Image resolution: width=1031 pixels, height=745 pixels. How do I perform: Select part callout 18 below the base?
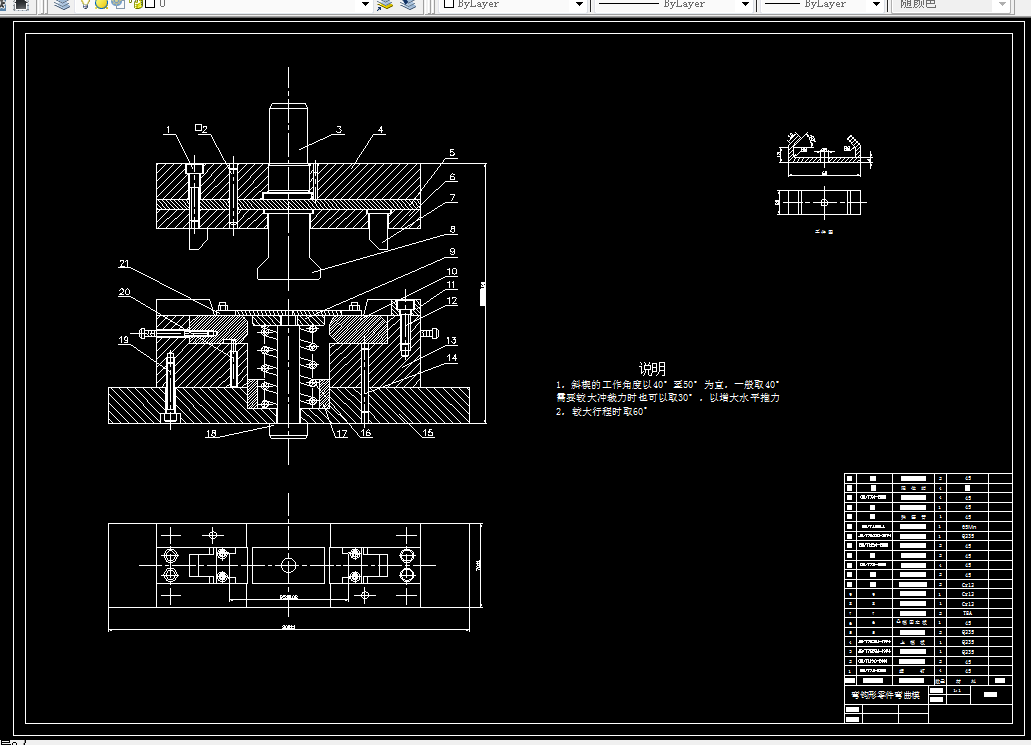211,433
